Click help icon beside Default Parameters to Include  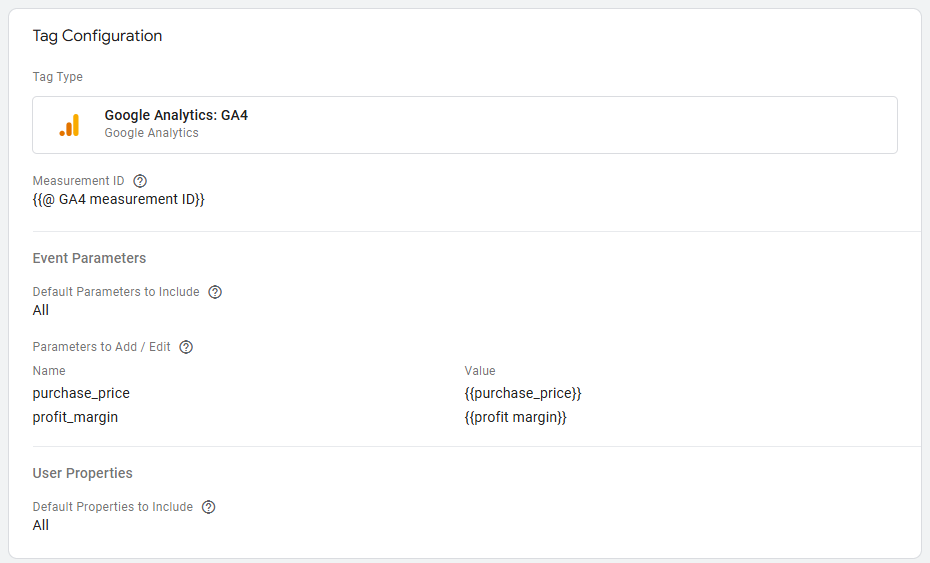pos(215,292)
